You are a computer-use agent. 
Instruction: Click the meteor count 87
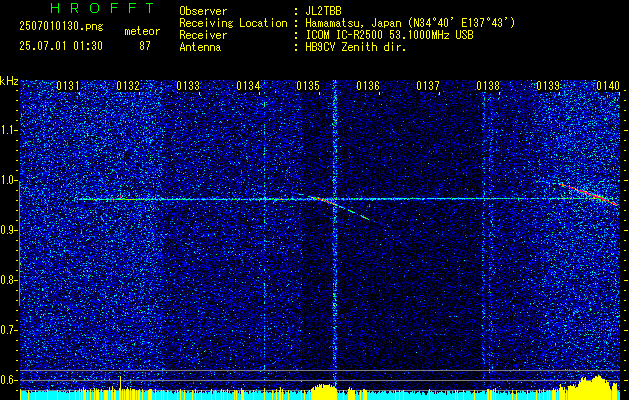145,46
